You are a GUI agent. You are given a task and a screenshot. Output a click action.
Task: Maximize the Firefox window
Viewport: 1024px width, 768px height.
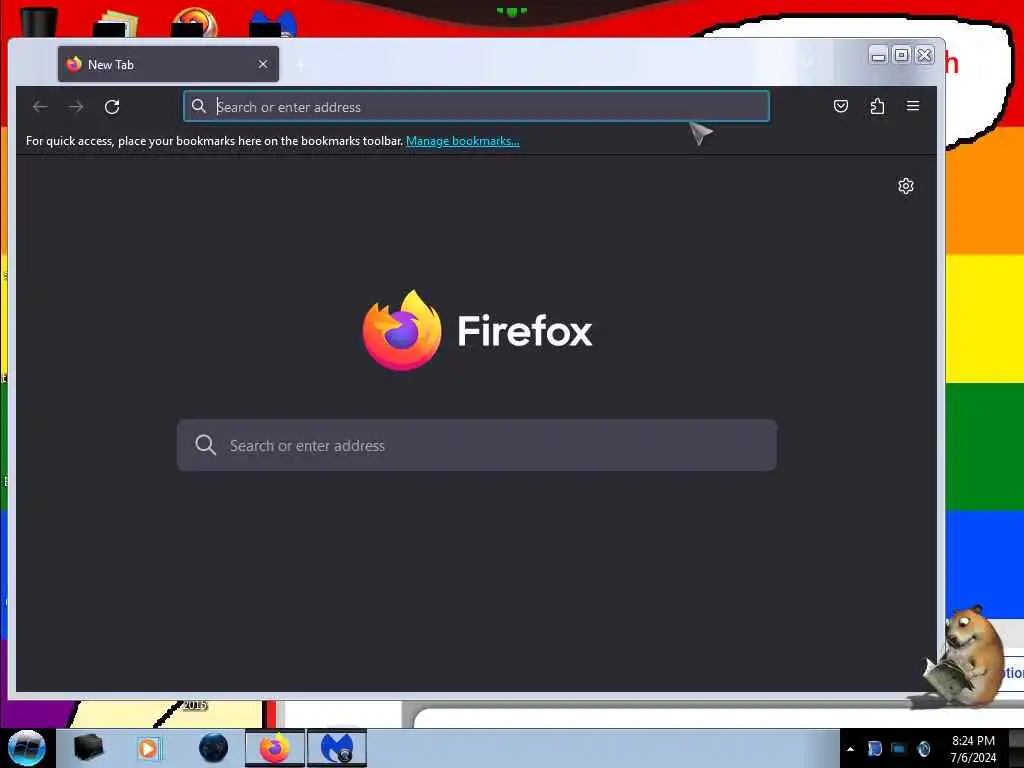901,56
